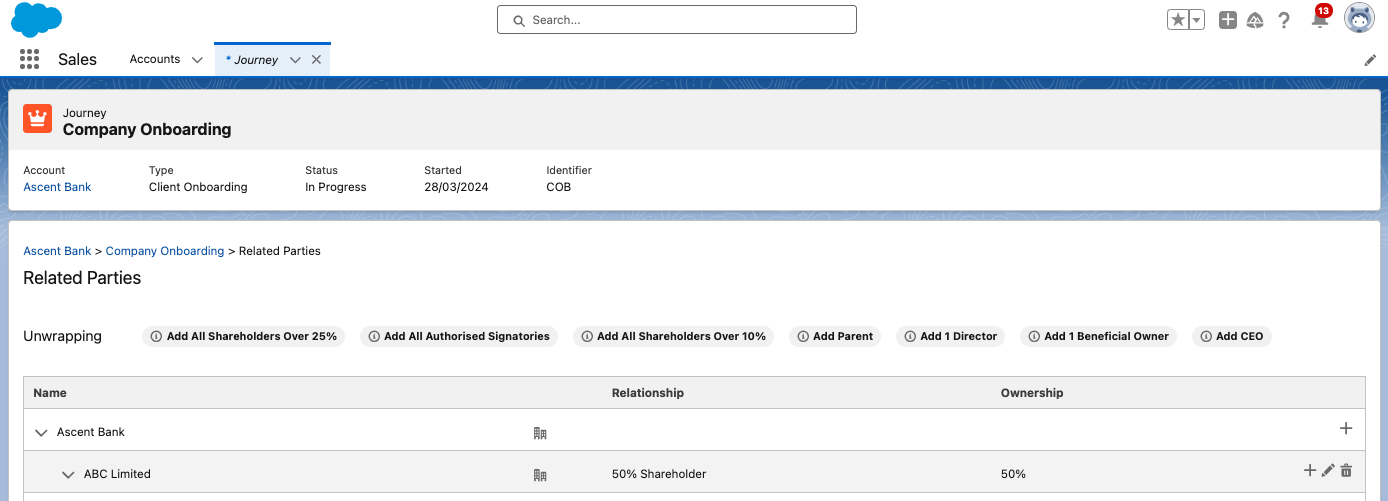Click Add All Shareholders Over 10% button

click(x=673, y=337)
